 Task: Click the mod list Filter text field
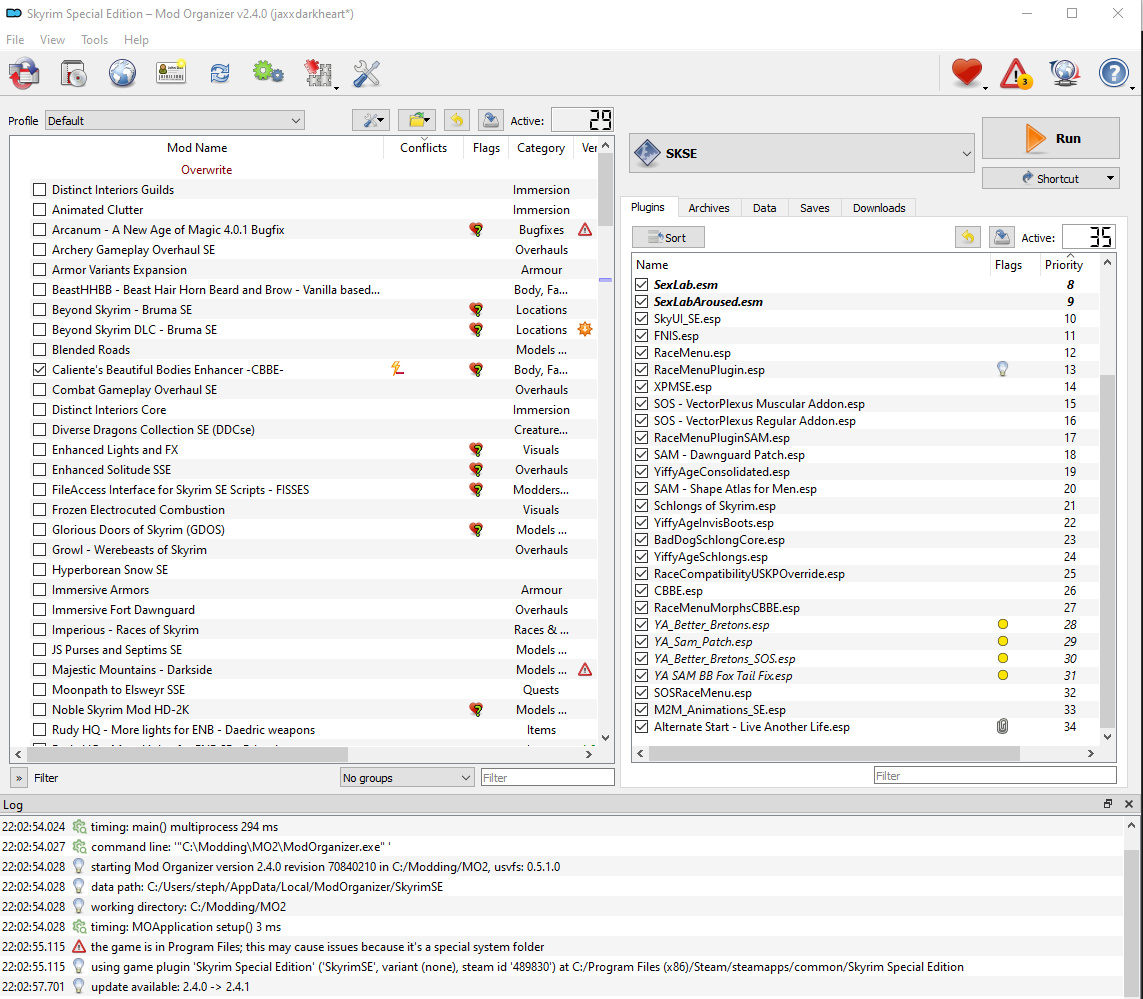coord(547,777)
